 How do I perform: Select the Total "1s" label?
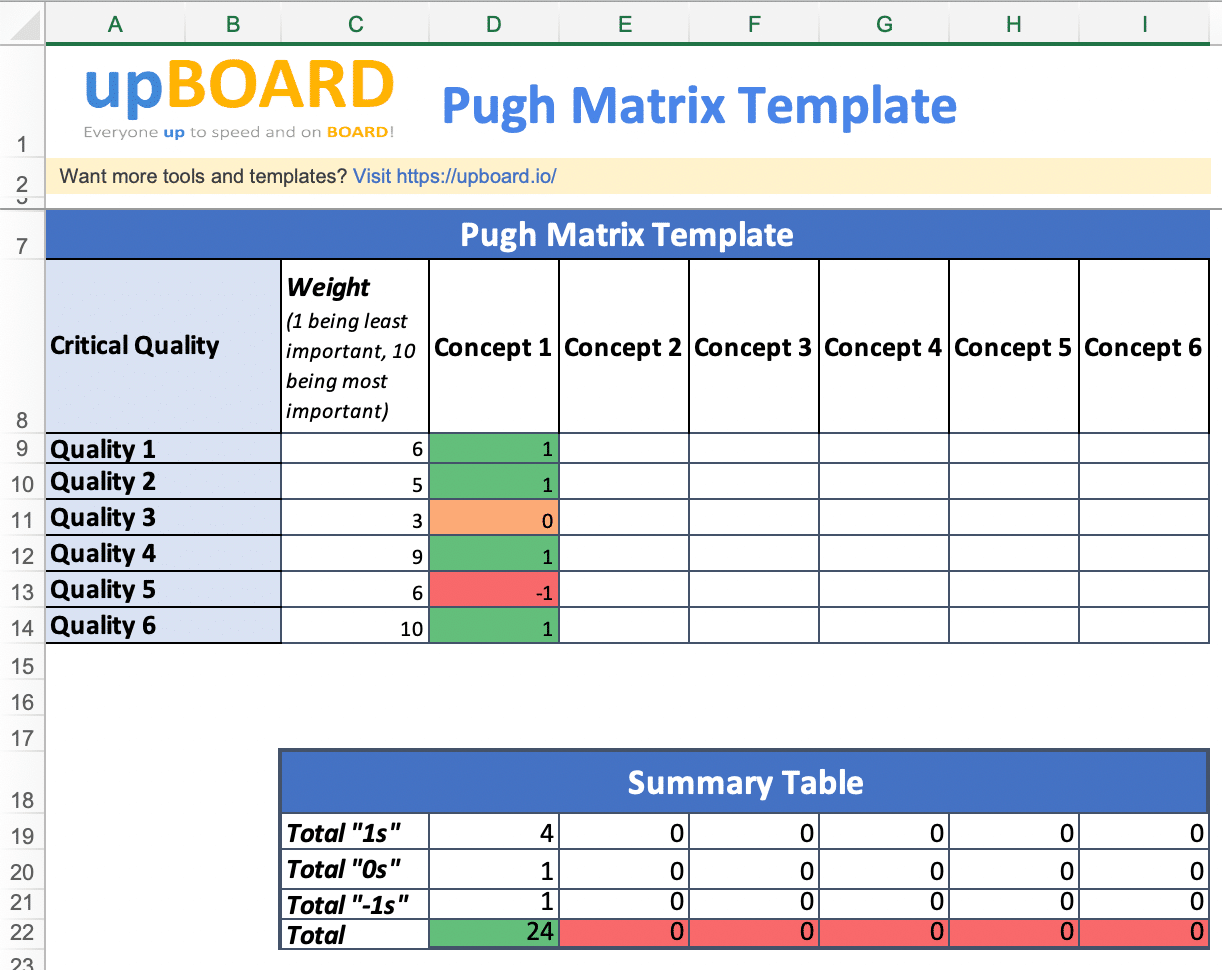[x=355, y=831]
